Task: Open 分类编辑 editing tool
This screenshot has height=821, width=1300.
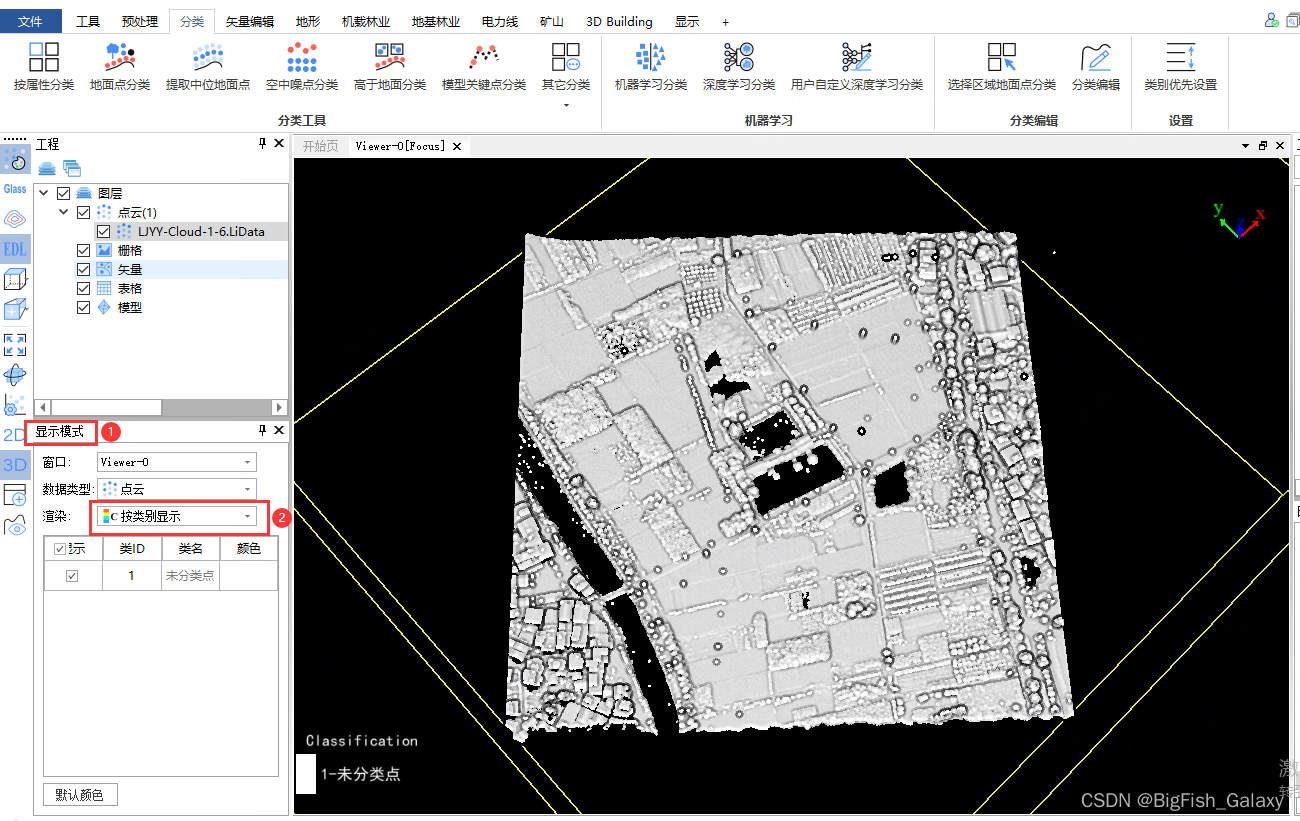Action: tap(1096, 66)
